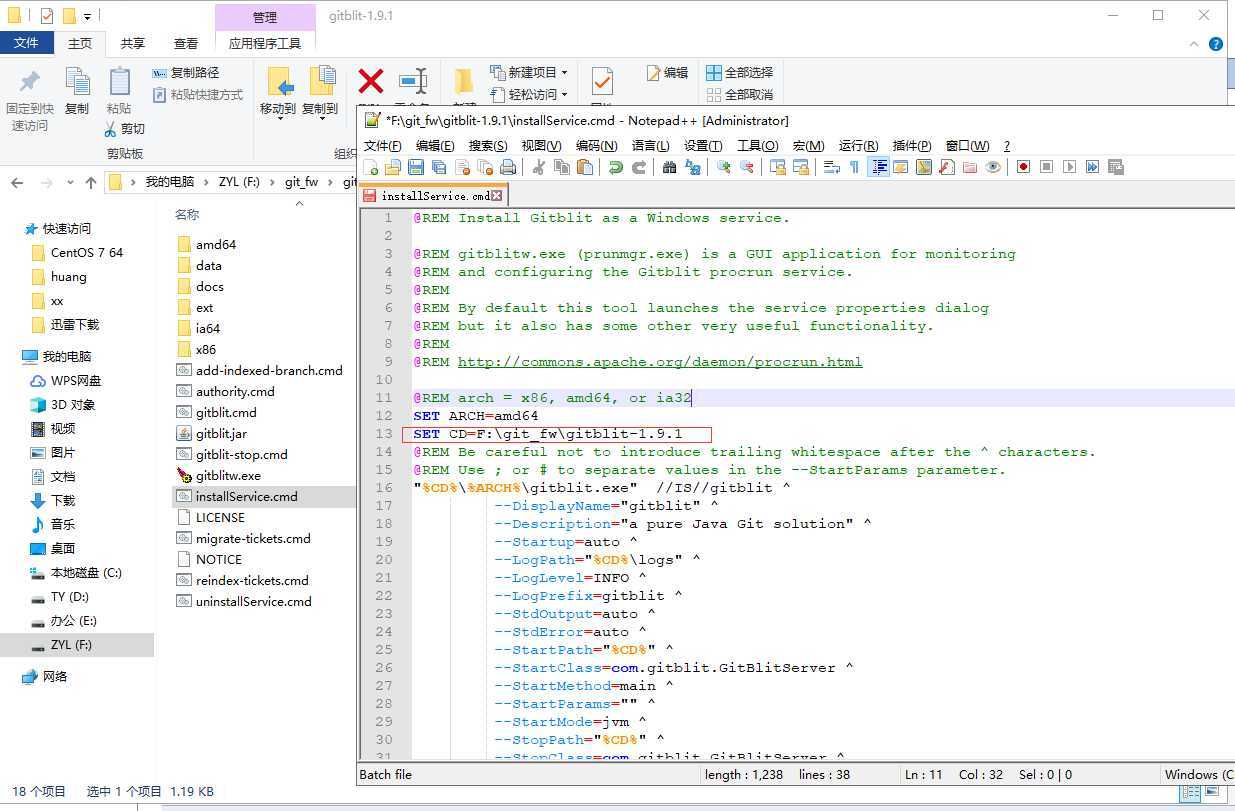Open the Function List panel icon
The height and width of the screenshot is (811, 1235).
pyautogui.click(x=947, y=167)
